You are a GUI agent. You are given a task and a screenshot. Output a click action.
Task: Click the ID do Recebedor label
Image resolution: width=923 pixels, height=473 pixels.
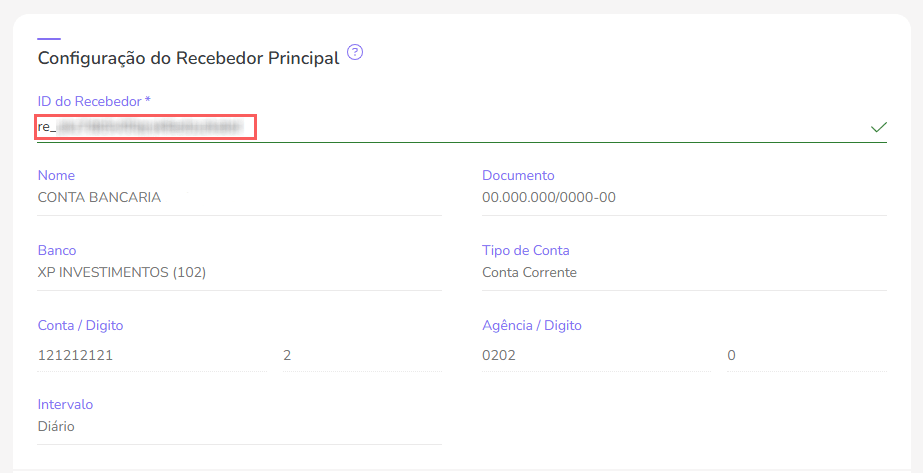coord(94,101)
